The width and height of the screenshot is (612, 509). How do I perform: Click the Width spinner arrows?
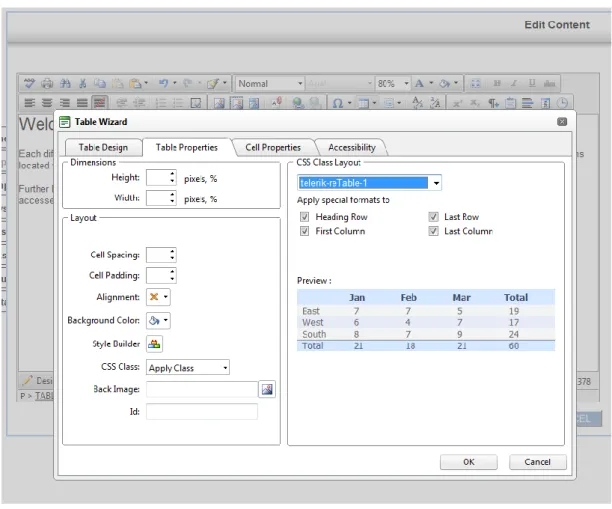(x=172, y=198)
